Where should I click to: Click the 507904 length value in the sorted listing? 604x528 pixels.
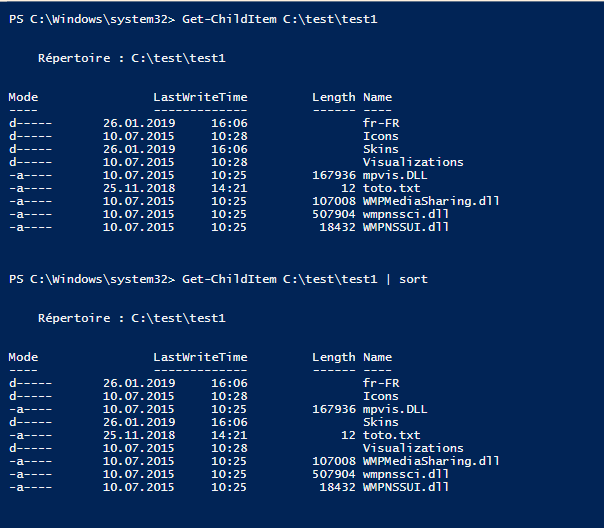pyautogui.click(x=333, y=474)
